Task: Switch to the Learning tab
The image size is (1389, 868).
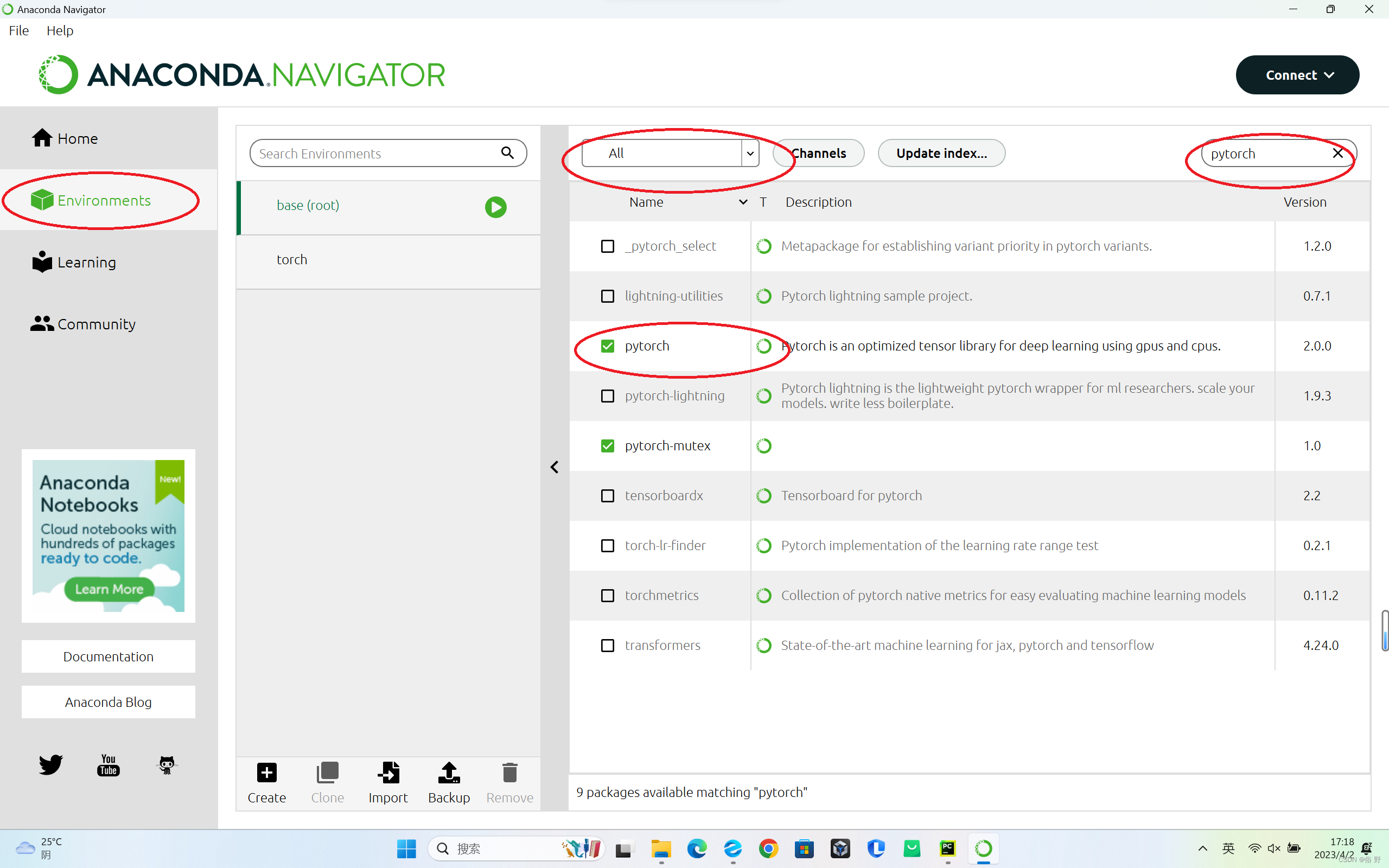Action: [86, 263]
